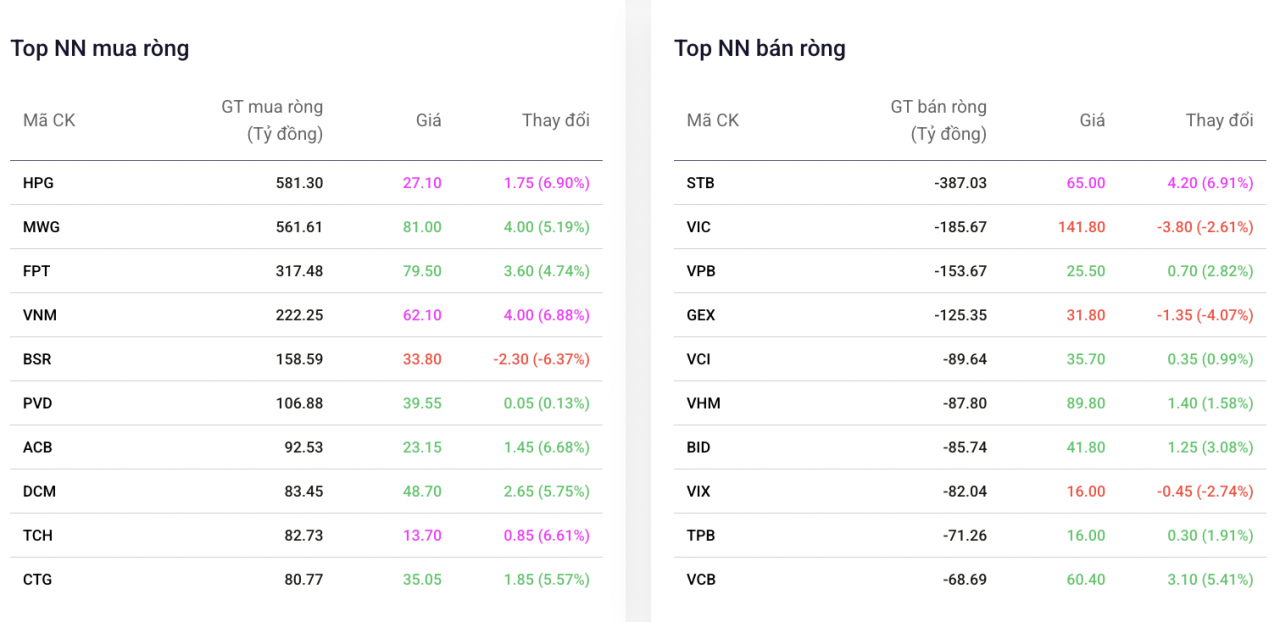
Task: Click Giá header in net buy table
Action: coord(428,120)
